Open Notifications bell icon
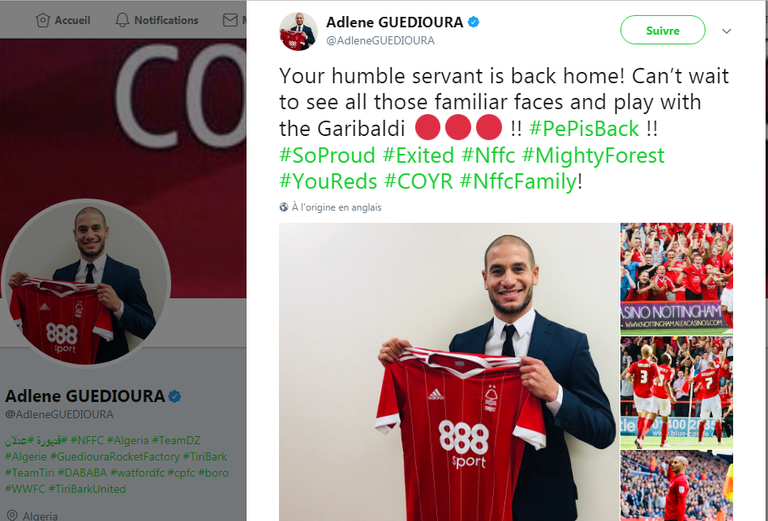The height and width of the screenshot is (521, 768). [122, 20]
